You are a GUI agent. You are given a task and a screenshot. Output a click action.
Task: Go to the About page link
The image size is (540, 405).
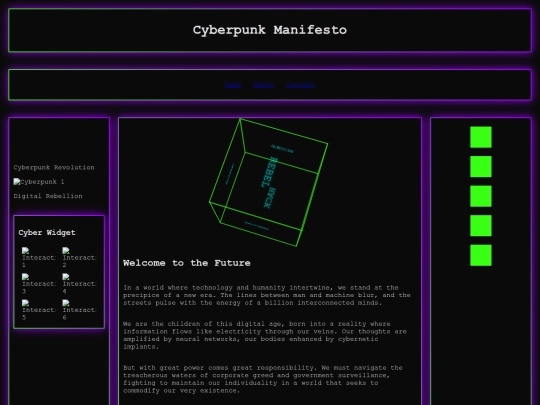coord(263,85)
